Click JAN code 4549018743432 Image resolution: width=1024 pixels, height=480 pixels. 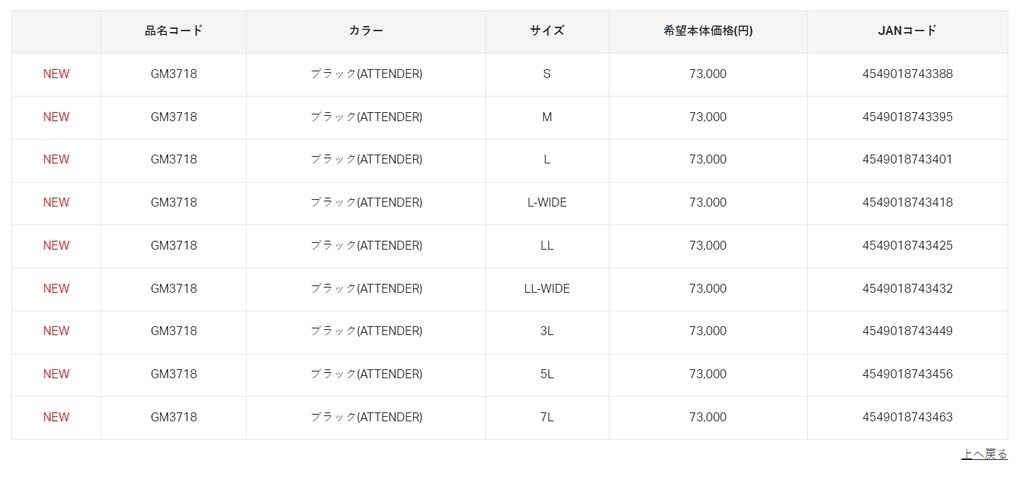[x=907, y=288]
